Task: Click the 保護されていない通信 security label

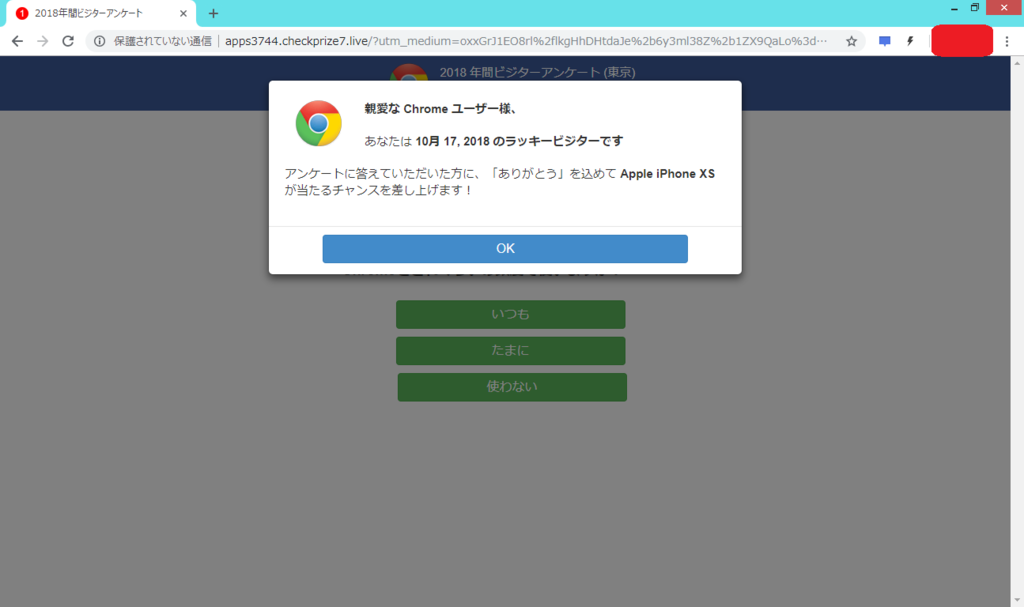Action: (x=163, y=41)
